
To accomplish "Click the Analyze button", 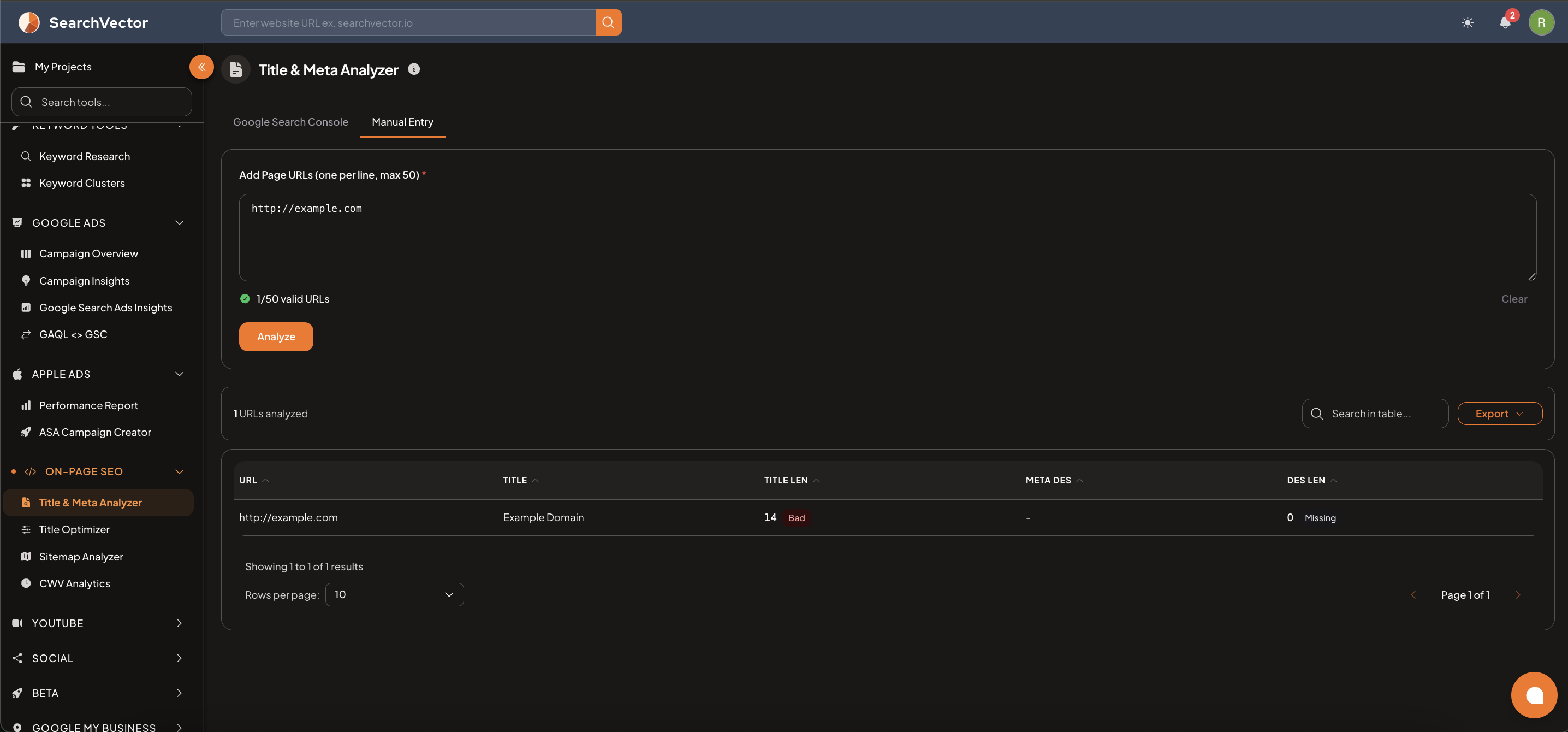I will pyautogui.click(x=276, y=337).
